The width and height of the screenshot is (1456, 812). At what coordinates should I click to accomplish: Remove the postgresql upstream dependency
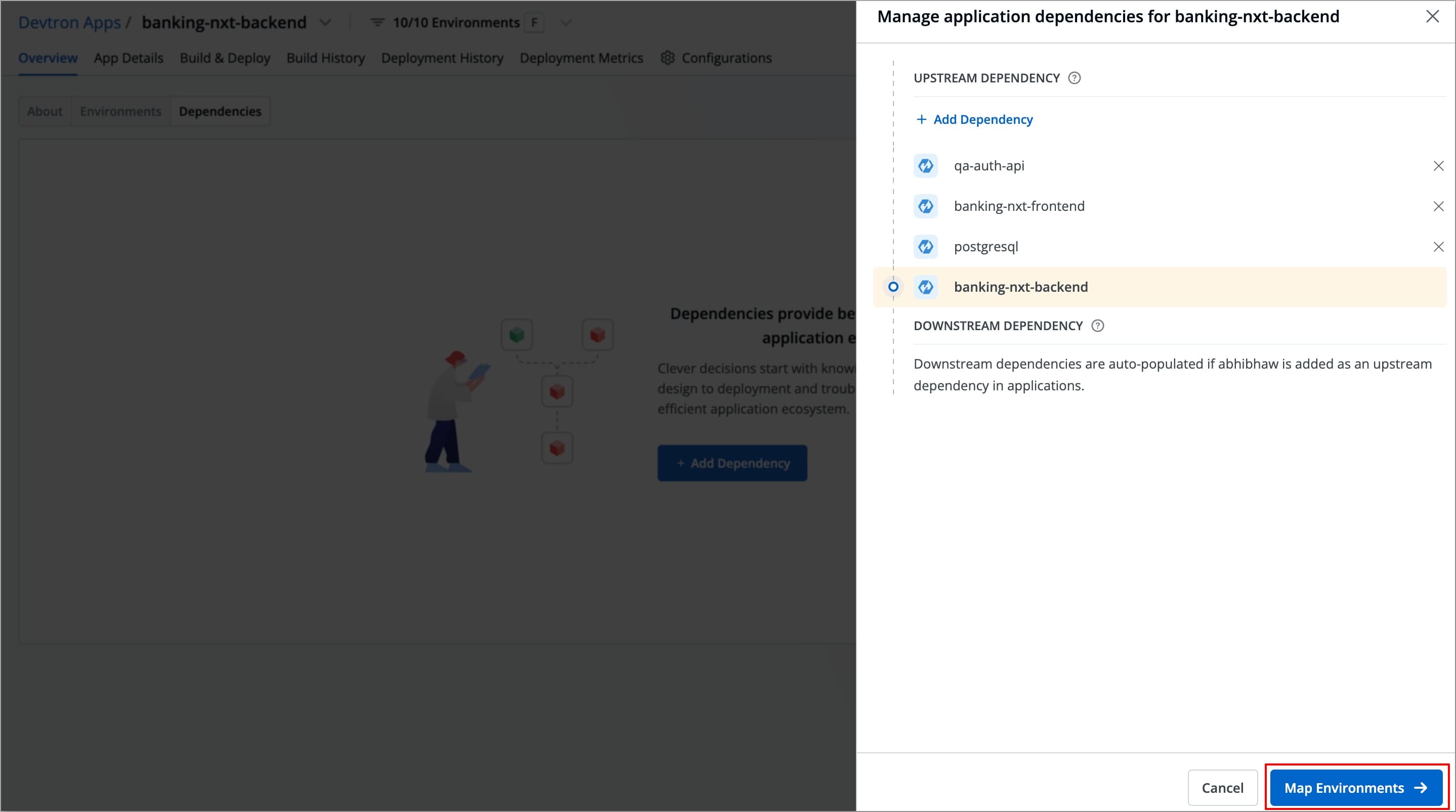point(1438,246)
